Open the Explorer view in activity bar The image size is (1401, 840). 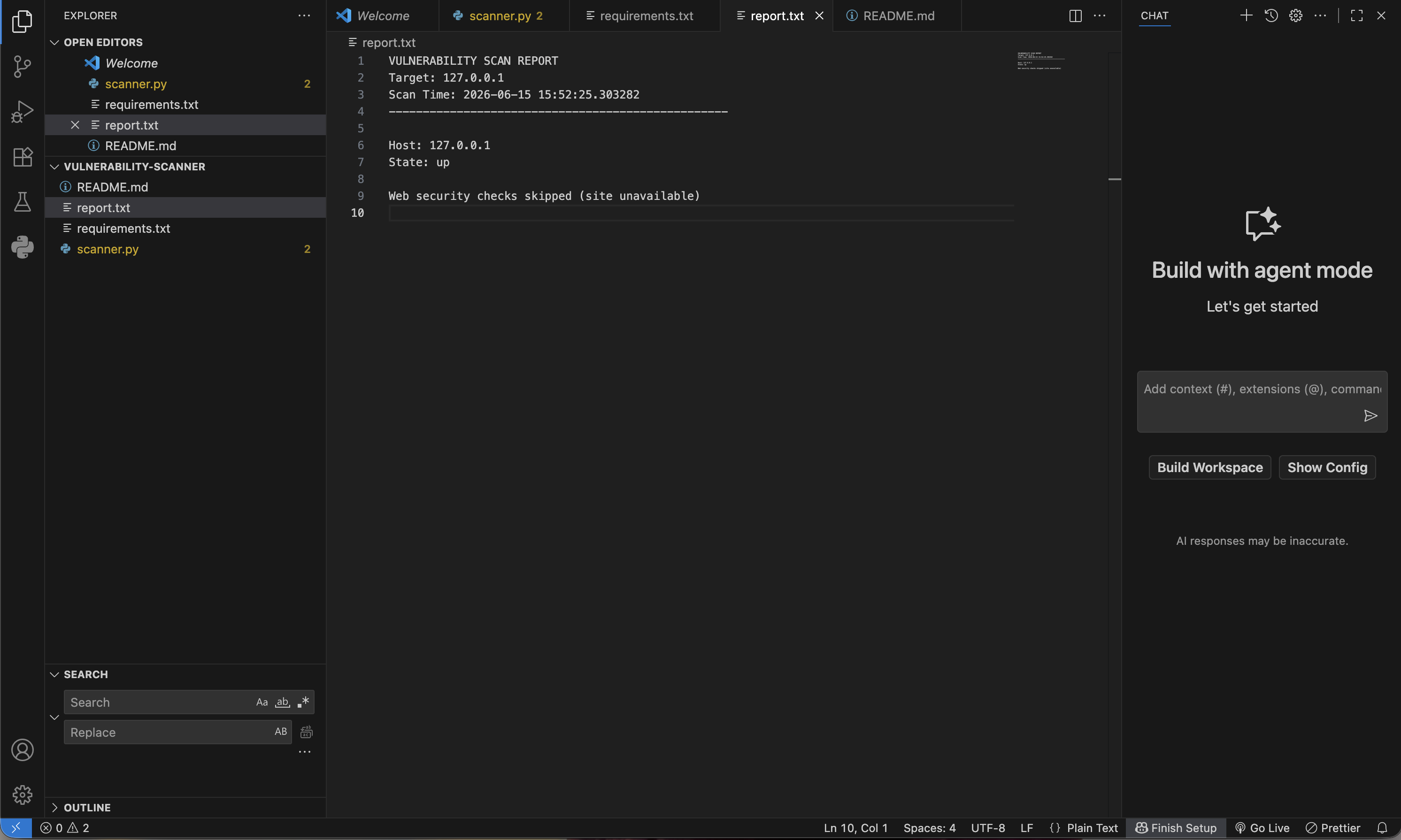tap(22, 22)
